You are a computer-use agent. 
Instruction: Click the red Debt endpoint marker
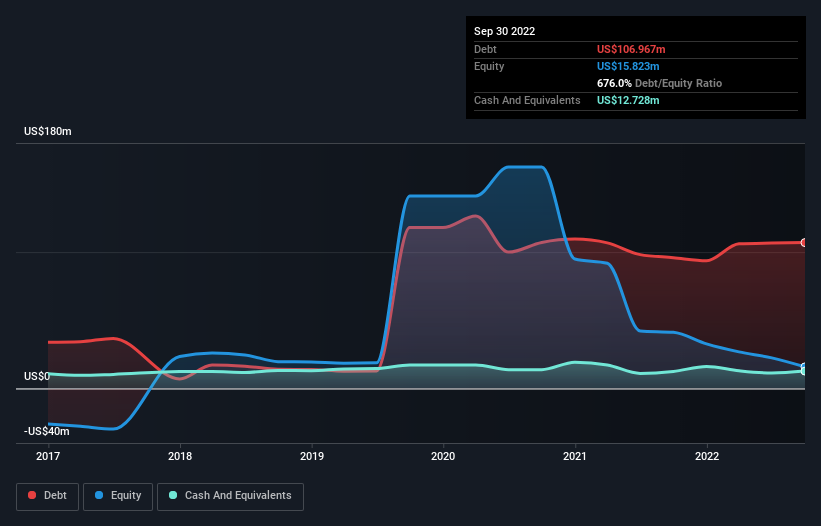(x=804, y=243)
